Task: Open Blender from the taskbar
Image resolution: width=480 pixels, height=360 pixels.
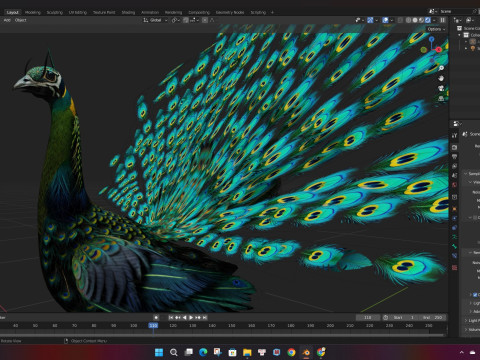Action: (x=306, y=352)
